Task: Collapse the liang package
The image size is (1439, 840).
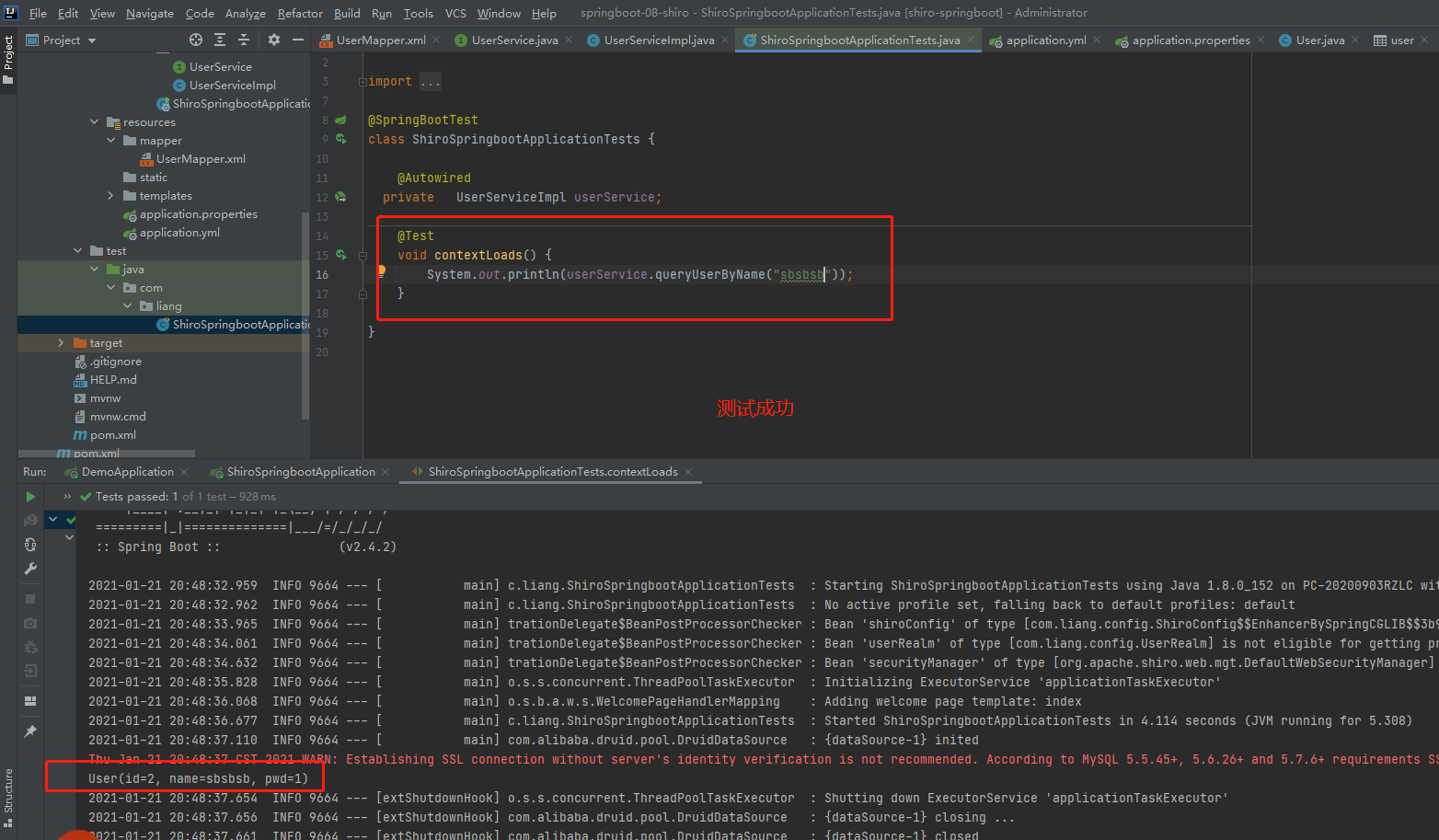Action: click(x=128, y=305)
